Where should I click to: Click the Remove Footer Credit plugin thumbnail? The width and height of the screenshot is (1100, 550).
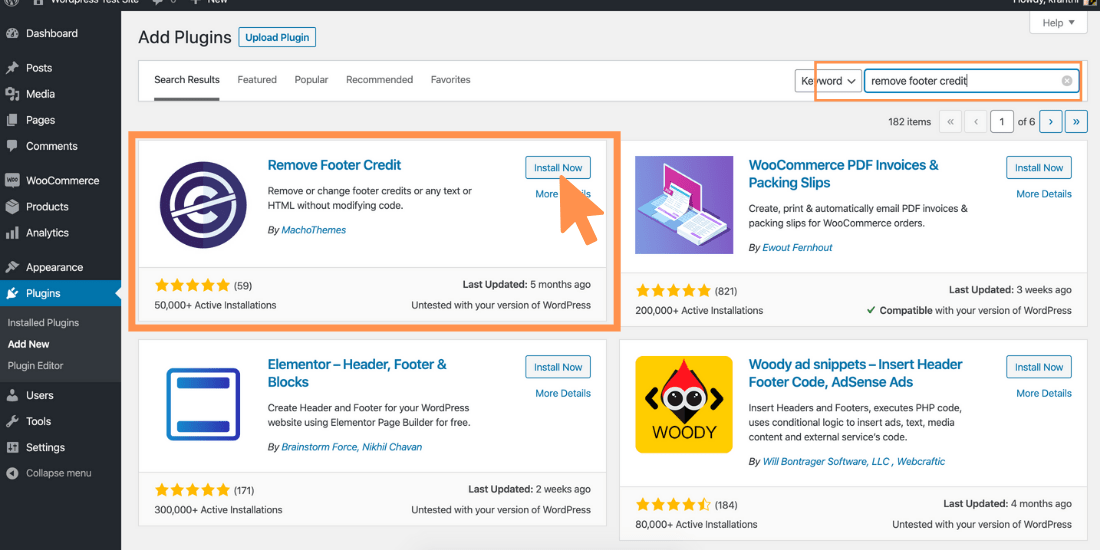(x=203, y=204)
